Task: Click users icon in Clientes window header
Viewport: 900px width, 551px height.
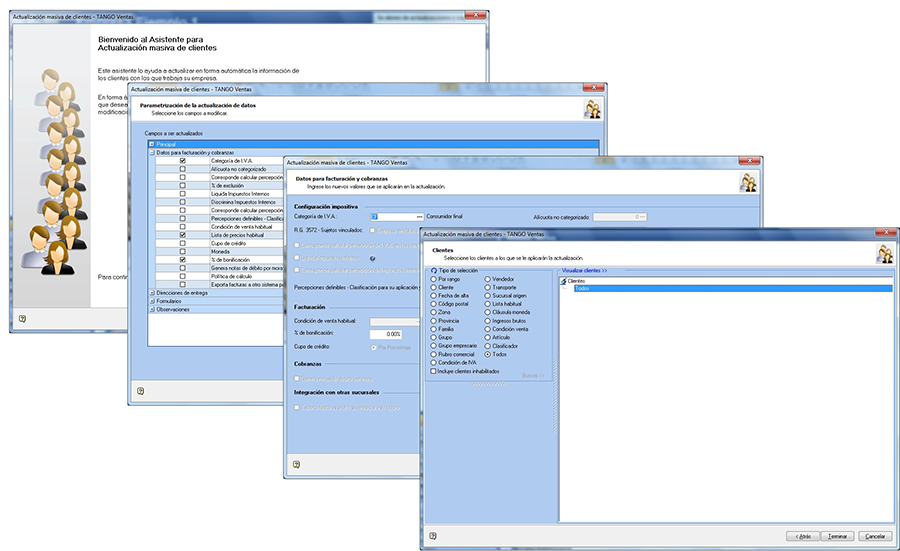Action: [885, 254]
